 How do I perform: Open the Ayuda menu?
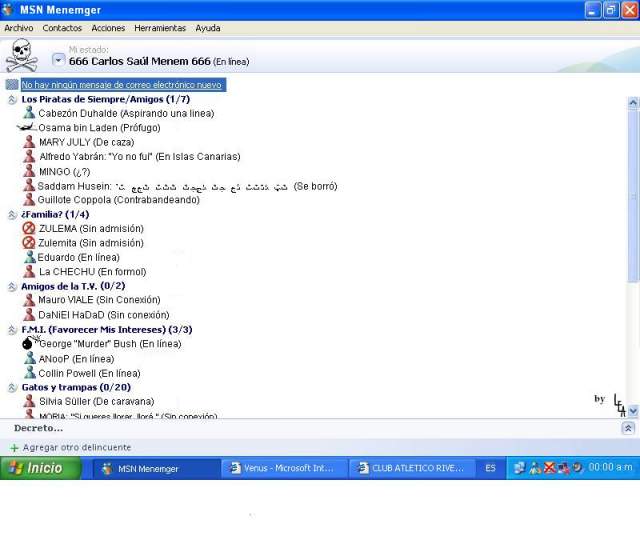[x=208, y=28]
